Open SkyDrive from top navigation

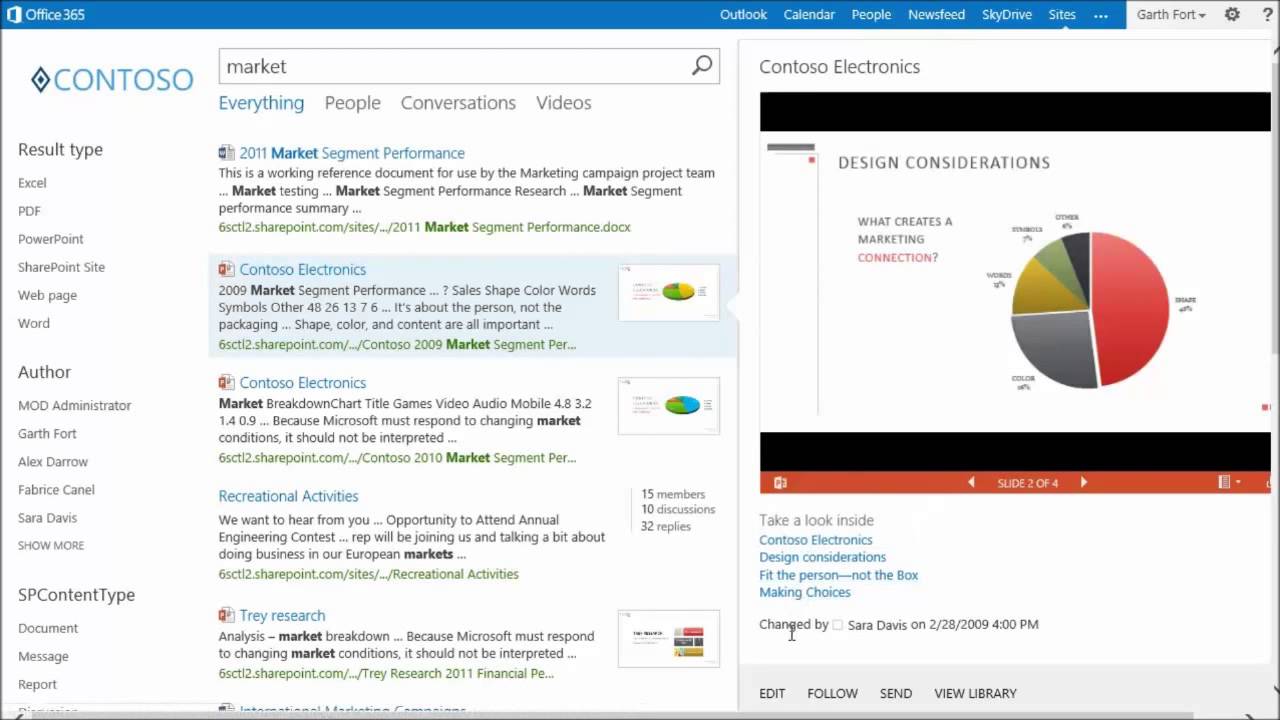click(1007, 14)
